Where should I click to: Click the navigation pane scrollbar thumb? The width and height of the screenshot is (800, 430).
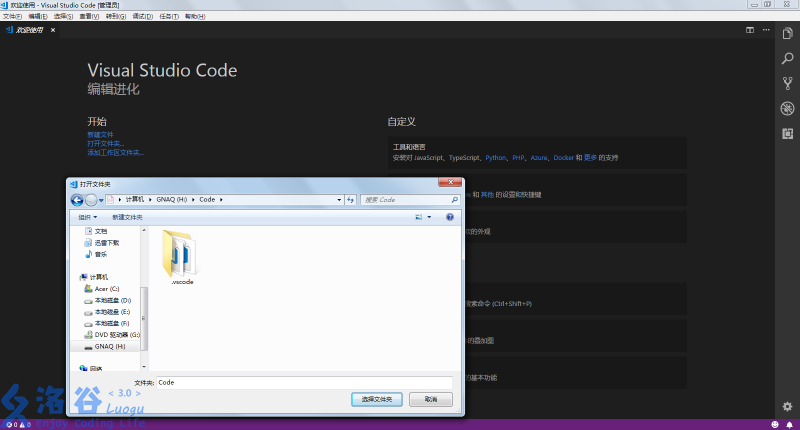pyautogui.click(x=143, y=319)
